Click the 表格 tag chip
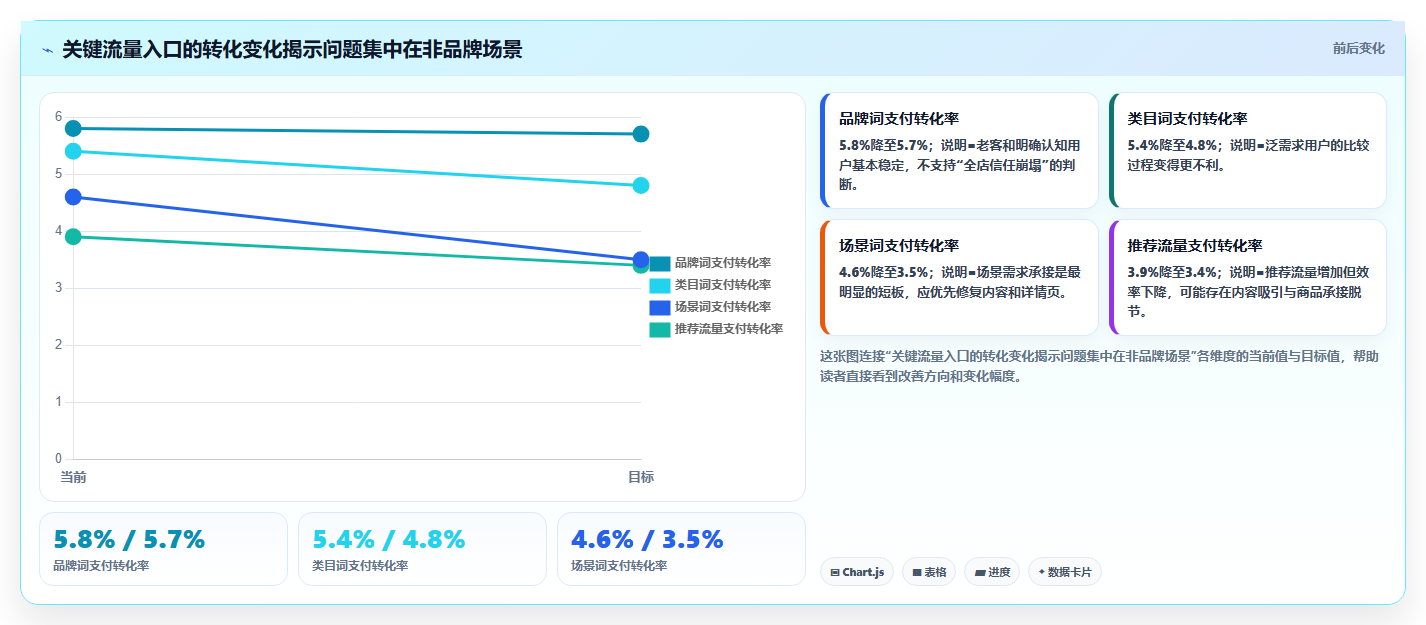 [x=929, y=572]
